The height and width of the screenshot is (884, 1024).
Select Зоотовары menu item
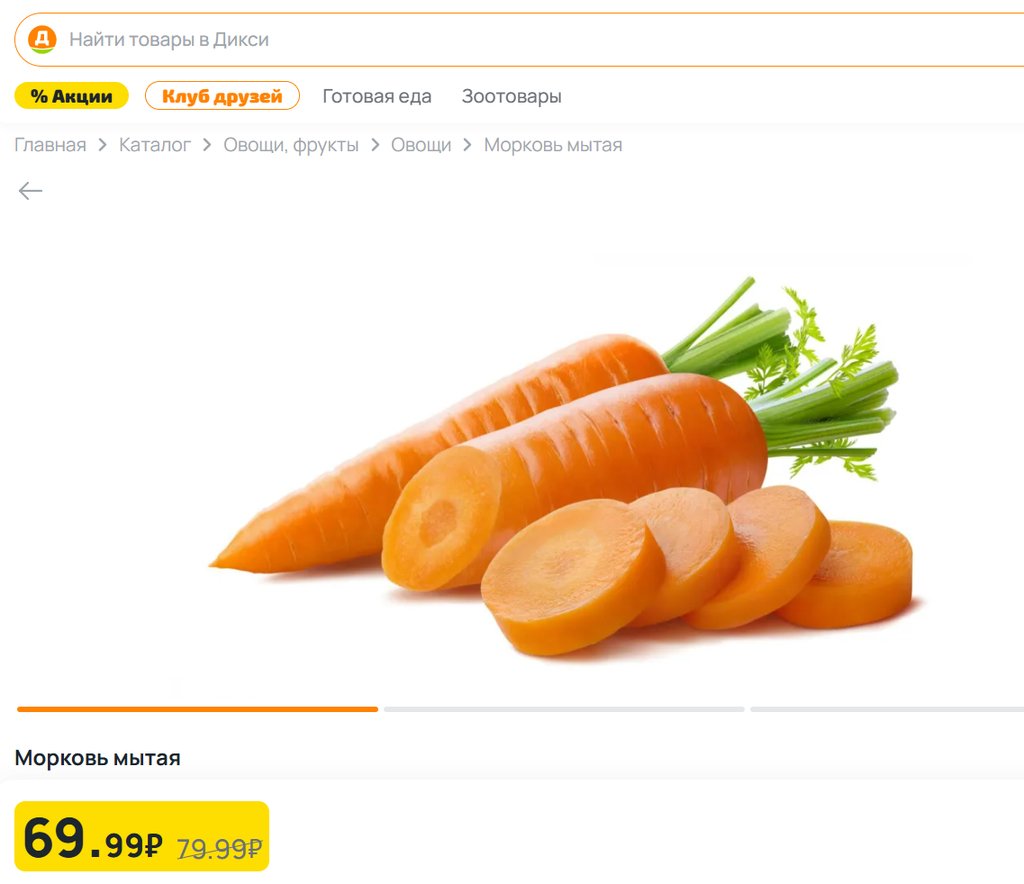[x=511, y=96]
